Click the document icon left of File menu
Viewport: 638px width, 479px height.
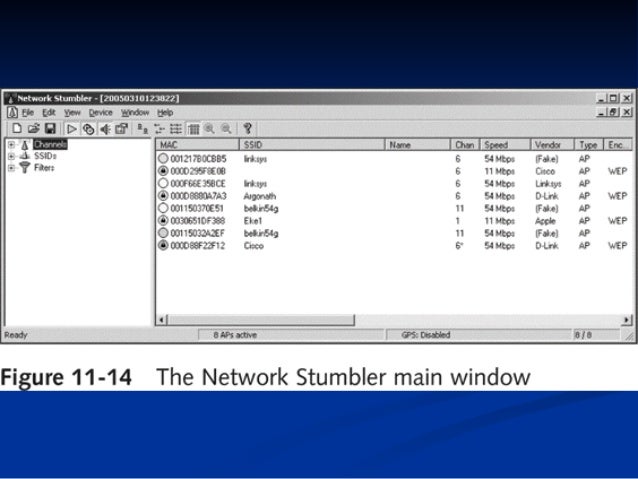coord(12,112)
